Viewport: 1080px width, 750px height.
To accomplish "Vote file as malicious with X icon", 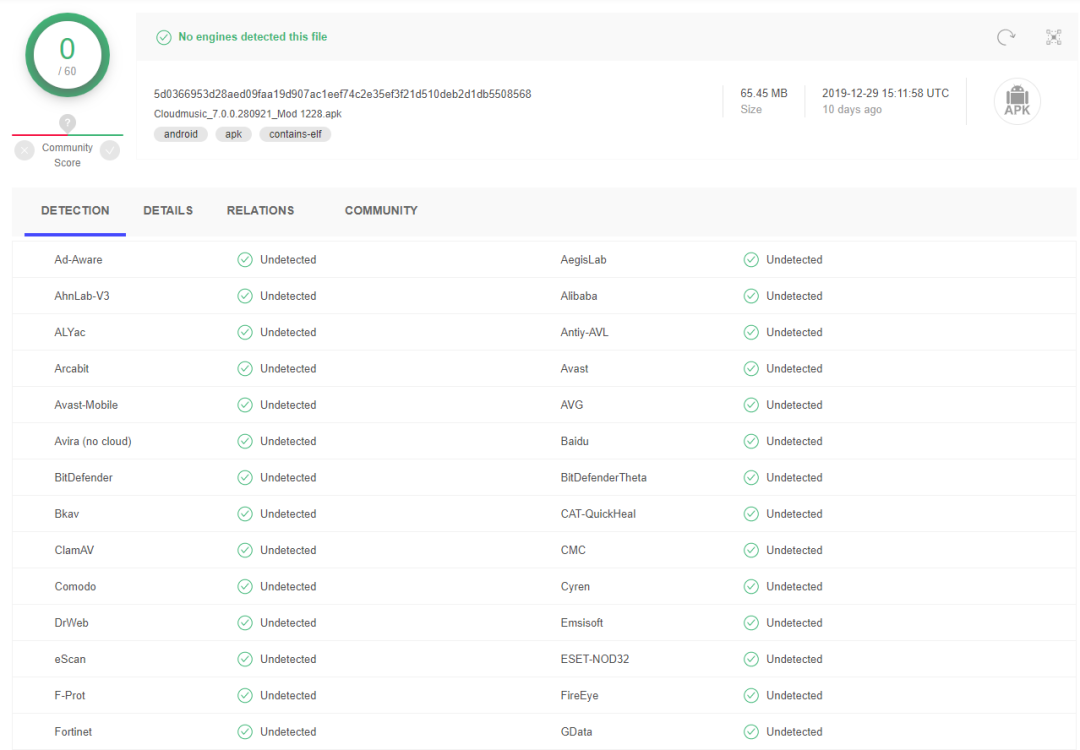I will click(x=25, y=150).
